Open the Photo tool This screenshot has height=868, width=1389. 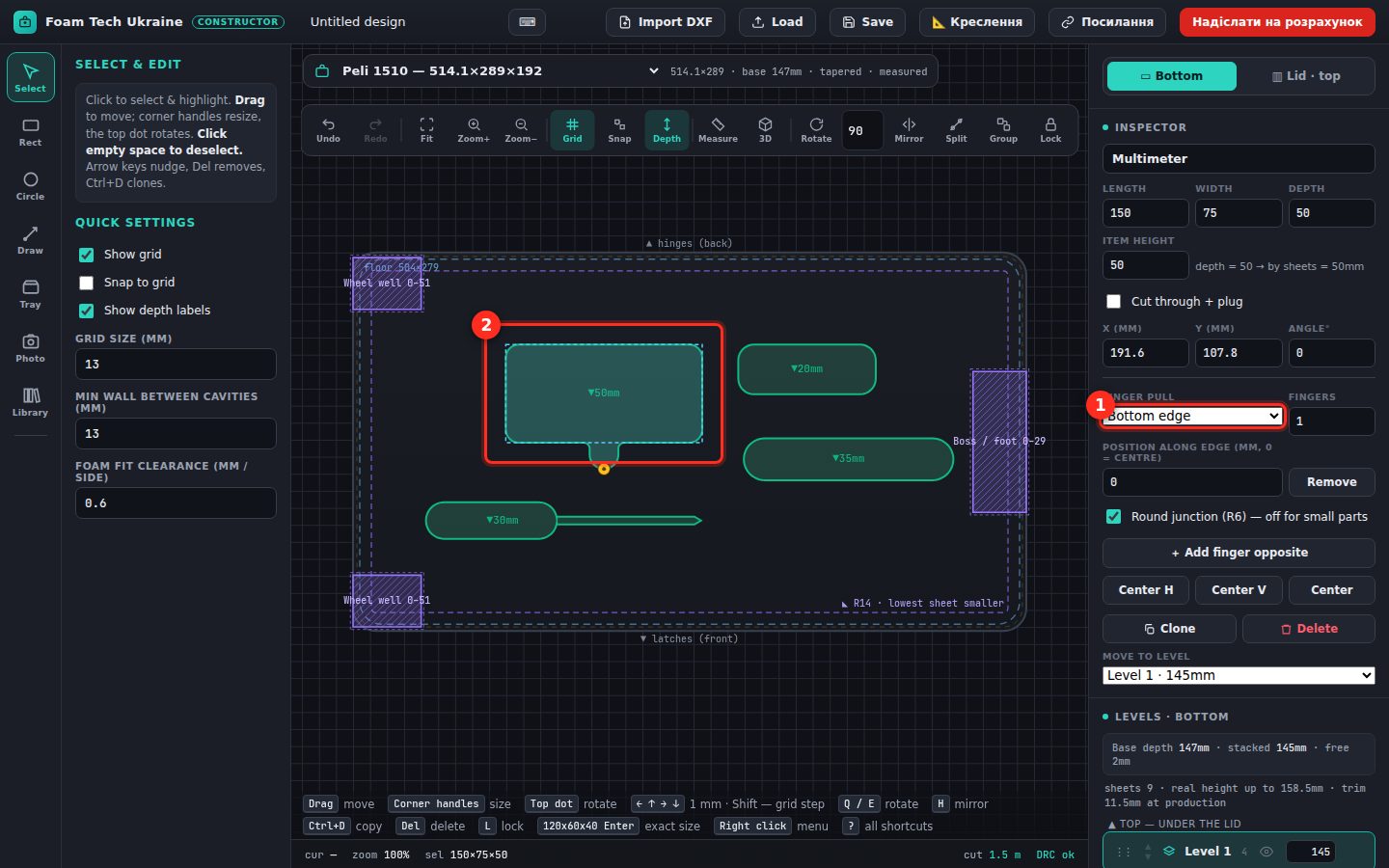tap(30, 348)
